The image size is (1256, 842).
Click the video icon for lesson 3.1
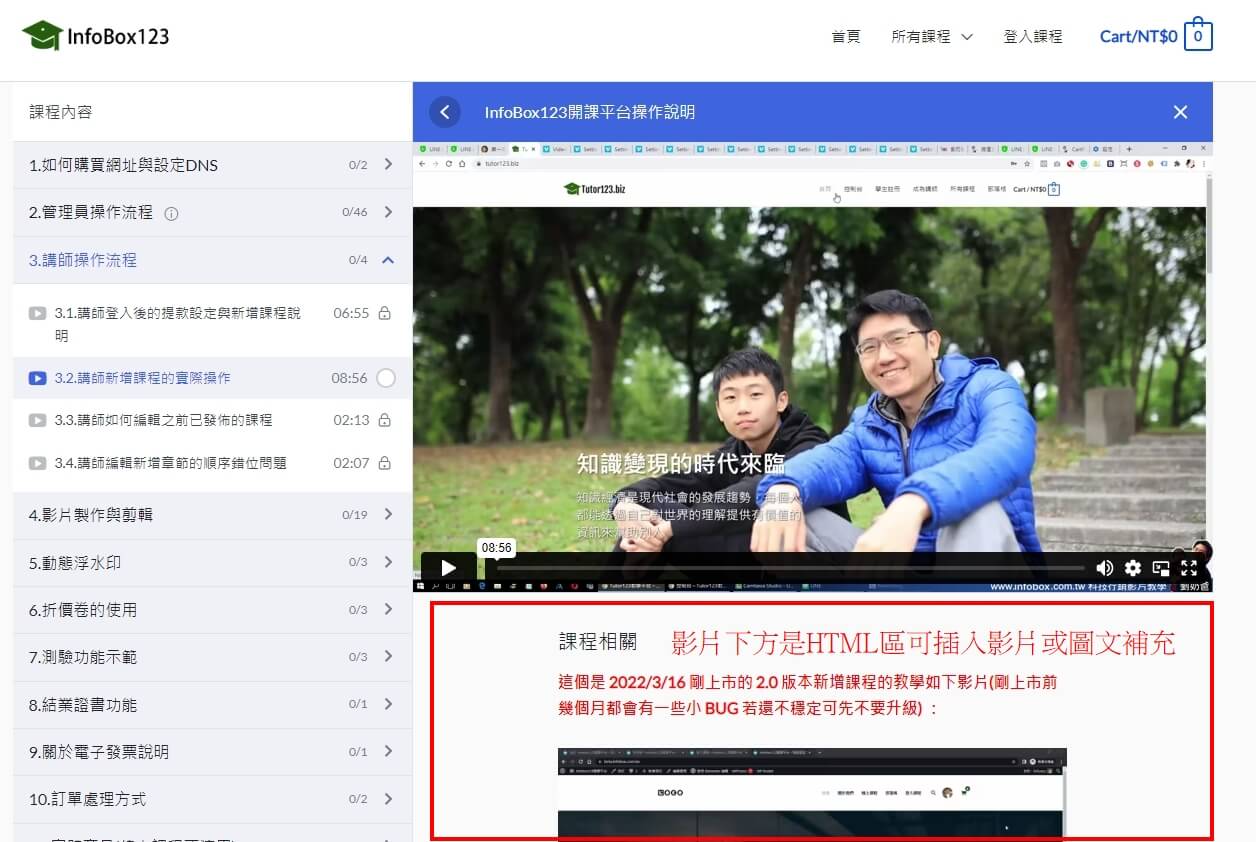pos(37,313)
